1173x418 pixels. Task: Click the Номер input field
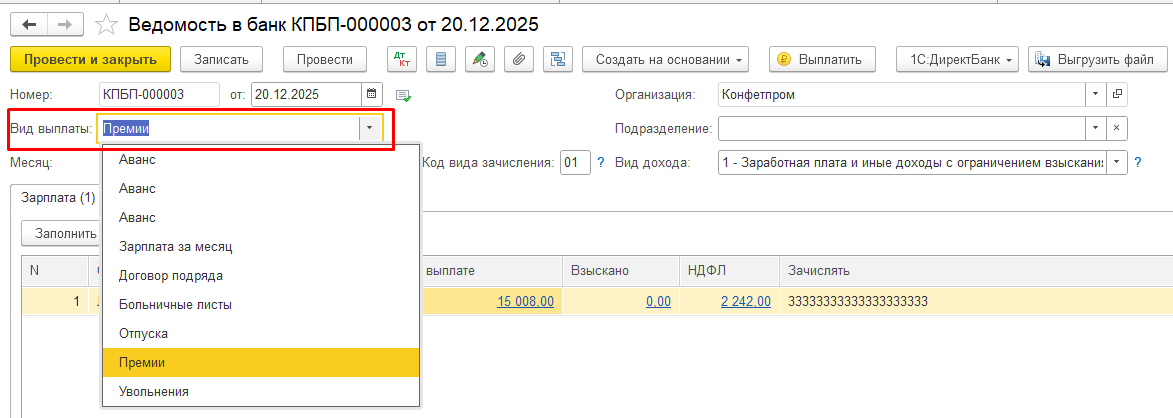(158, 95)
